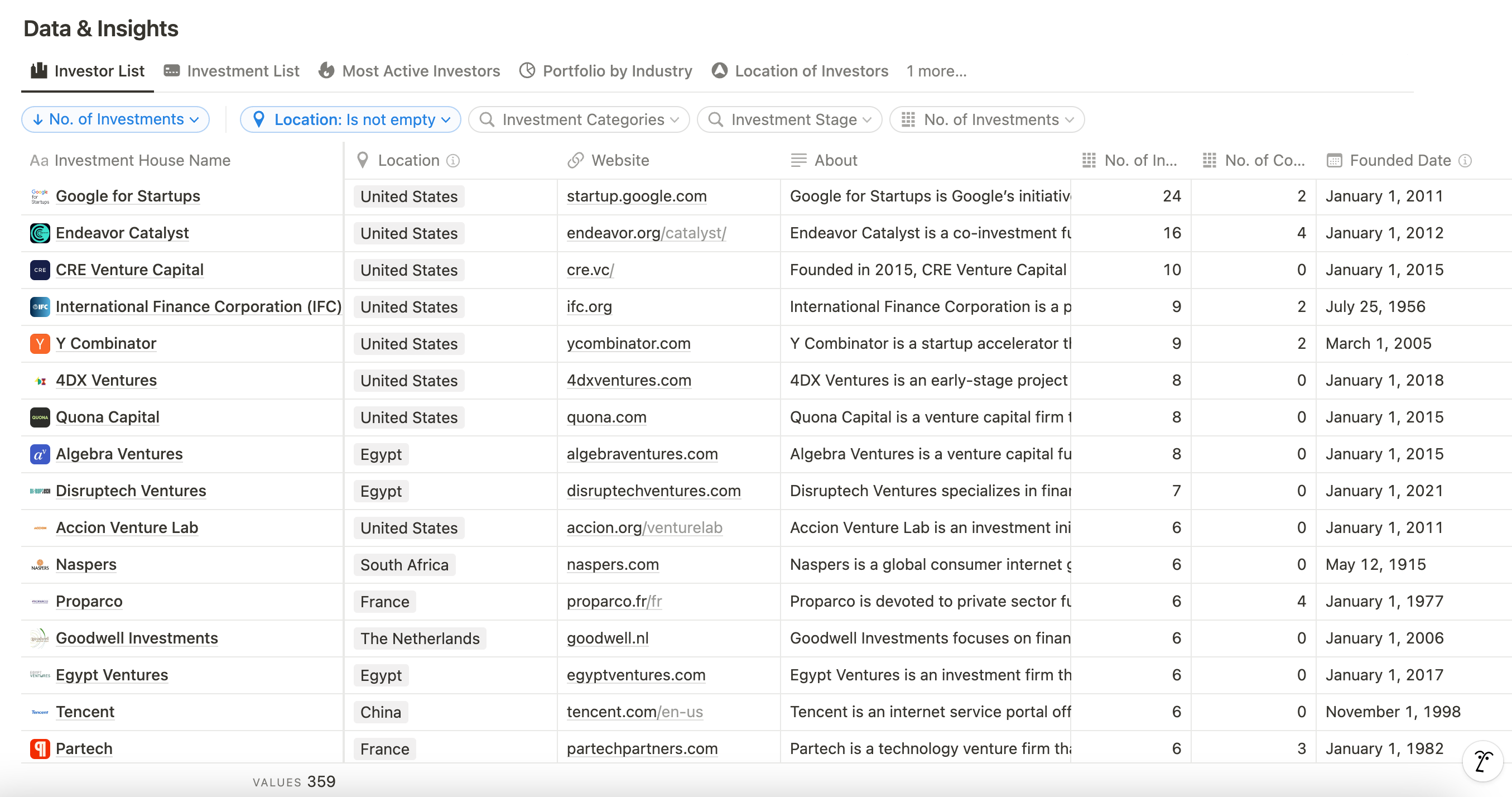Click the Proparco logo icon
The width and height of the screenshot is (1512, 797).
click(x=40, y=602)
